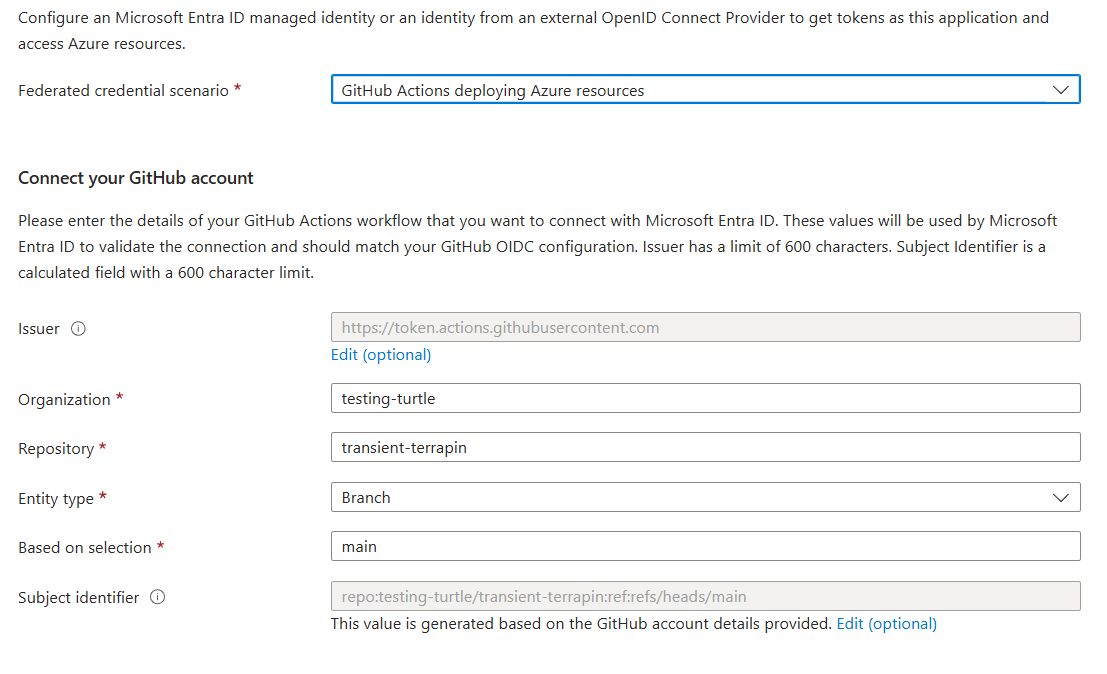Viewport: 1107px width, 674px height.
Task: Focus the Organization field containing testing-turtle
Action: [705, 398]
